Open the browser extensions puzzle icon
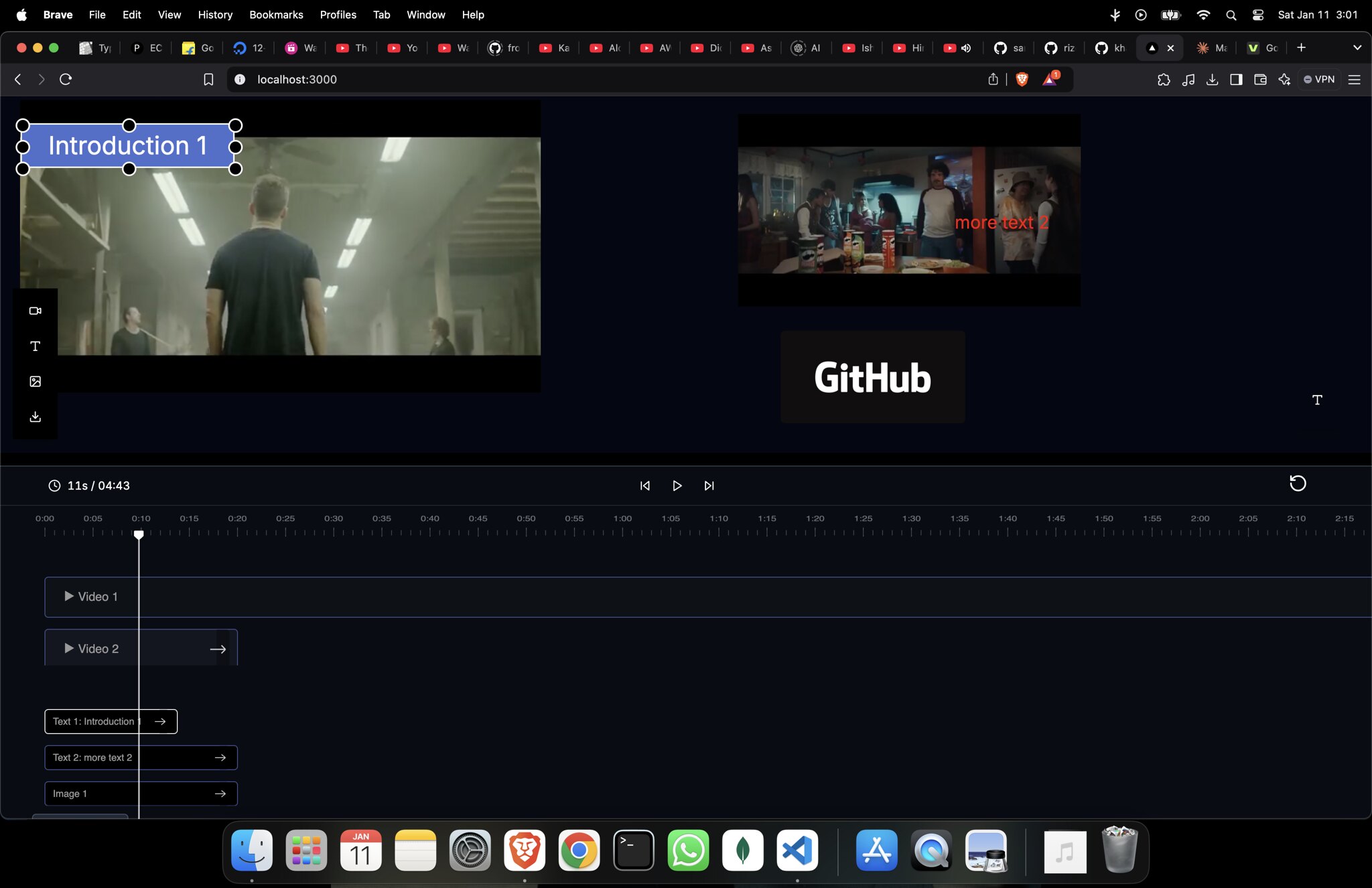The width and height of the screenshot is (1372, 888). 1164,79
